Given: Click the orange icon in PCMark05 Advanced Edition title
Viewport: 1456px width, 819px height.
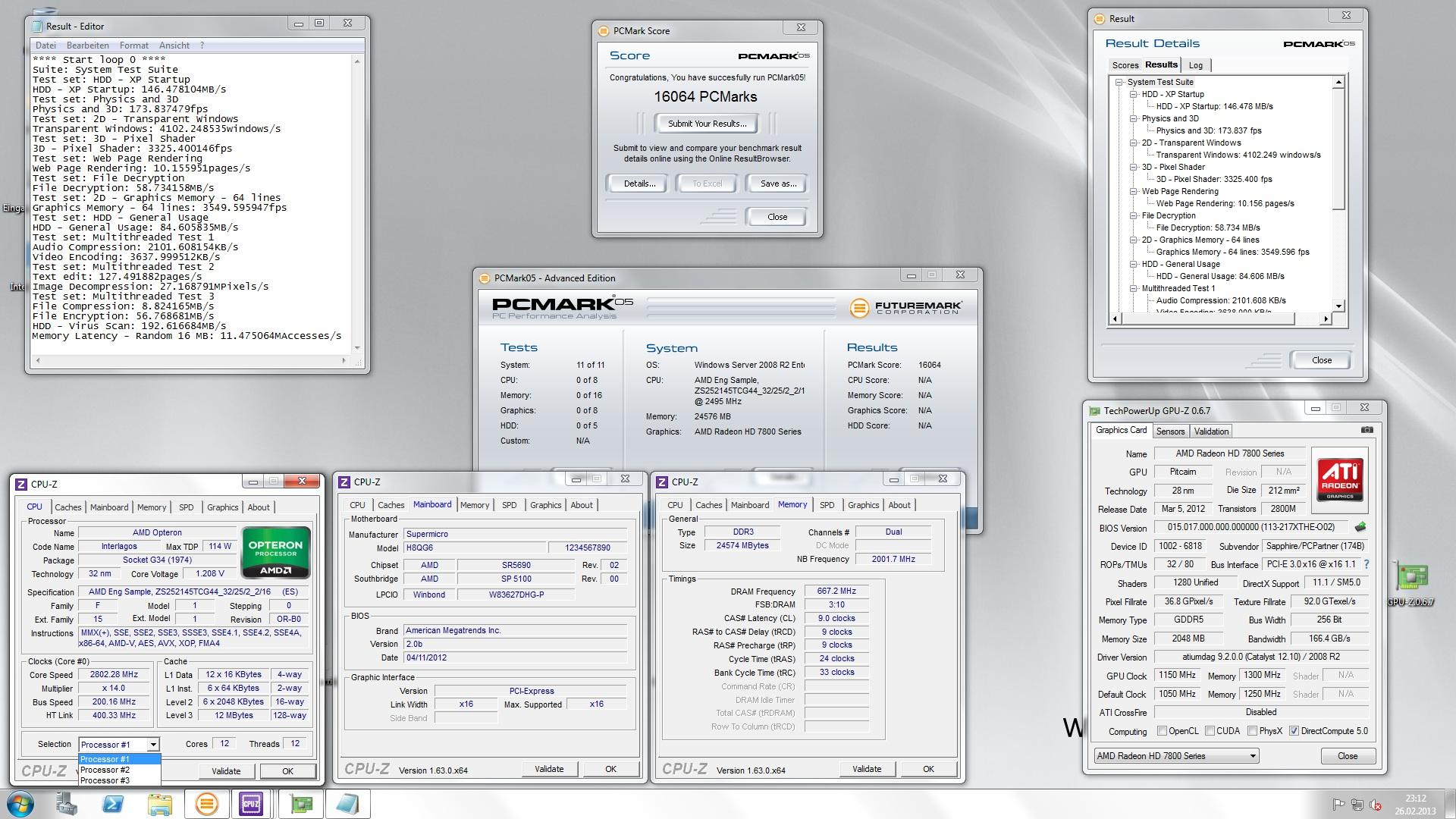Looking at the screenshot, I should [485, 278].
